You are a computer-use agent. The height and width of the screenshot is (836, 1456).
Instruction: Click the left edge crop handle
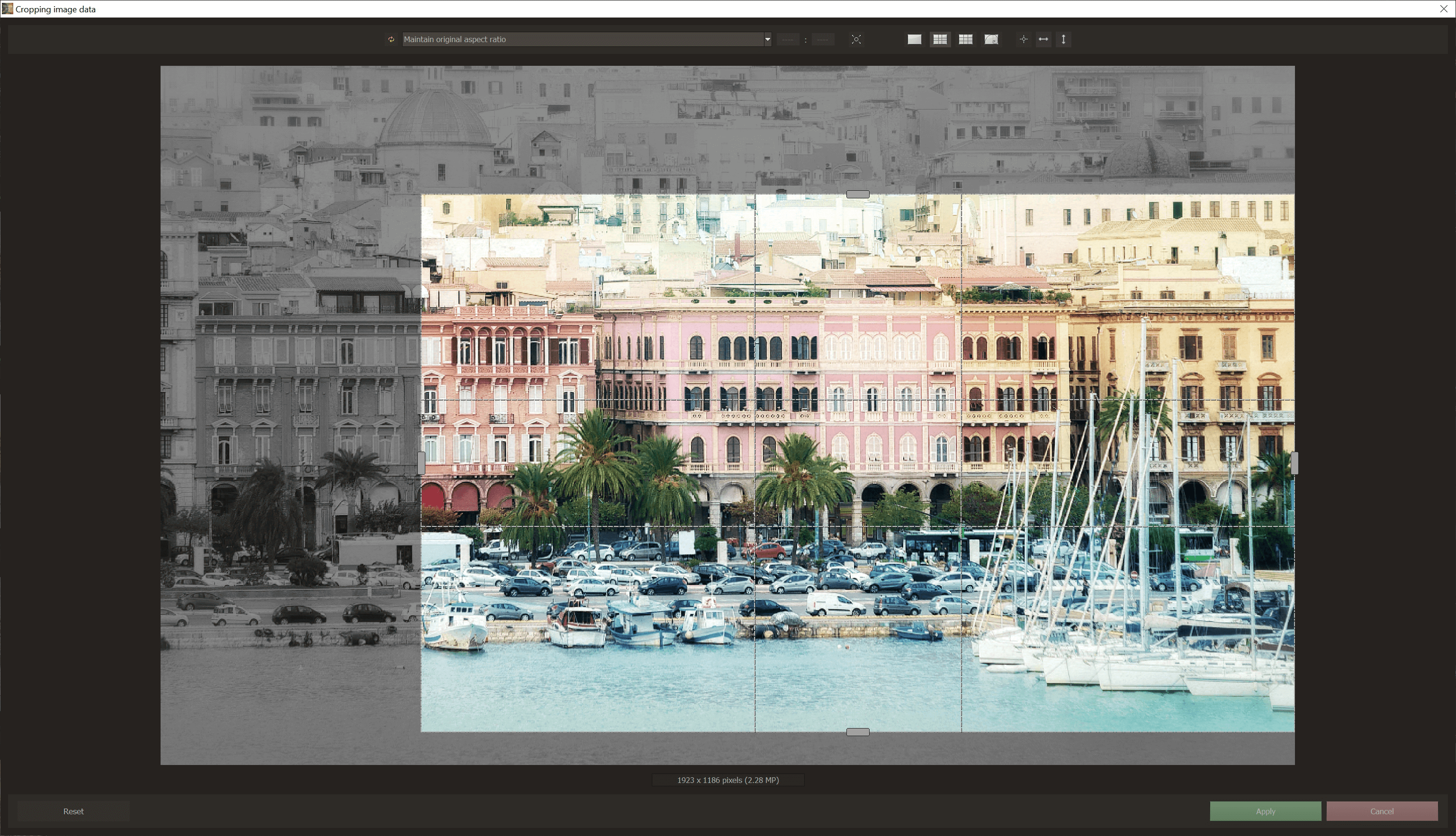[x=421, y=463]
